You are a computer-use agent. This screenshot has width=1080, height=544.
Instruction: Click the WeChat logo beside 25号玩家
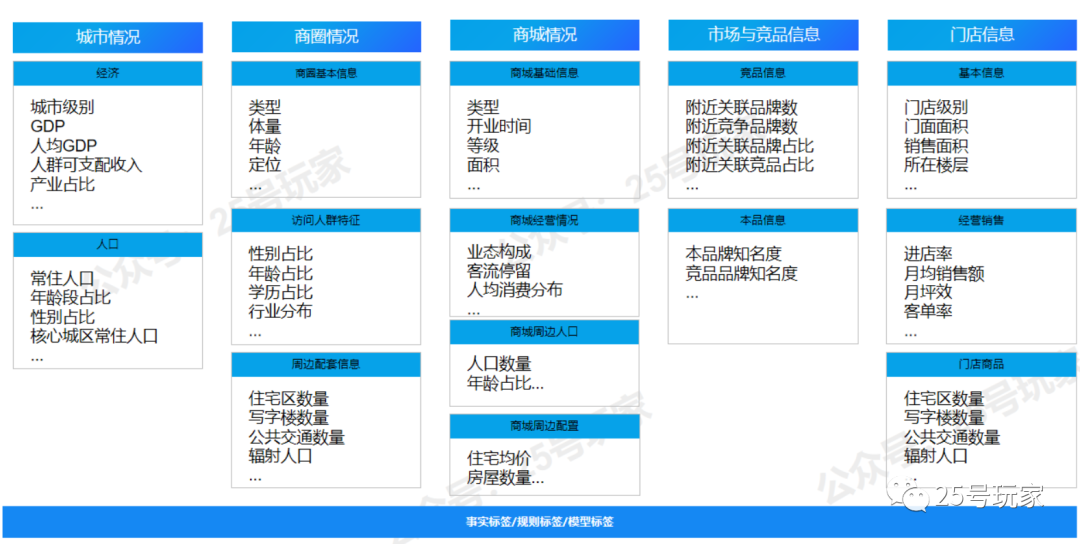coord(913,494)
